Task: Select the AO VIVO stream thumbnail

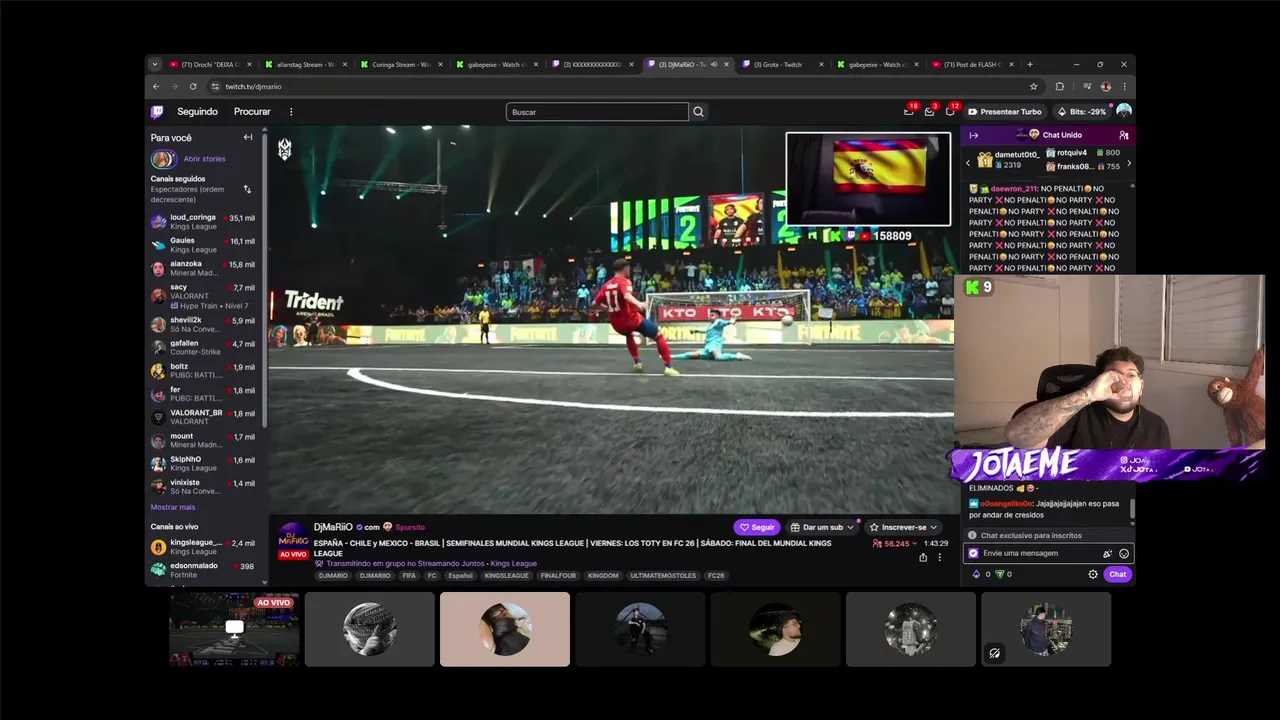Action: click(x=234, y=629)
